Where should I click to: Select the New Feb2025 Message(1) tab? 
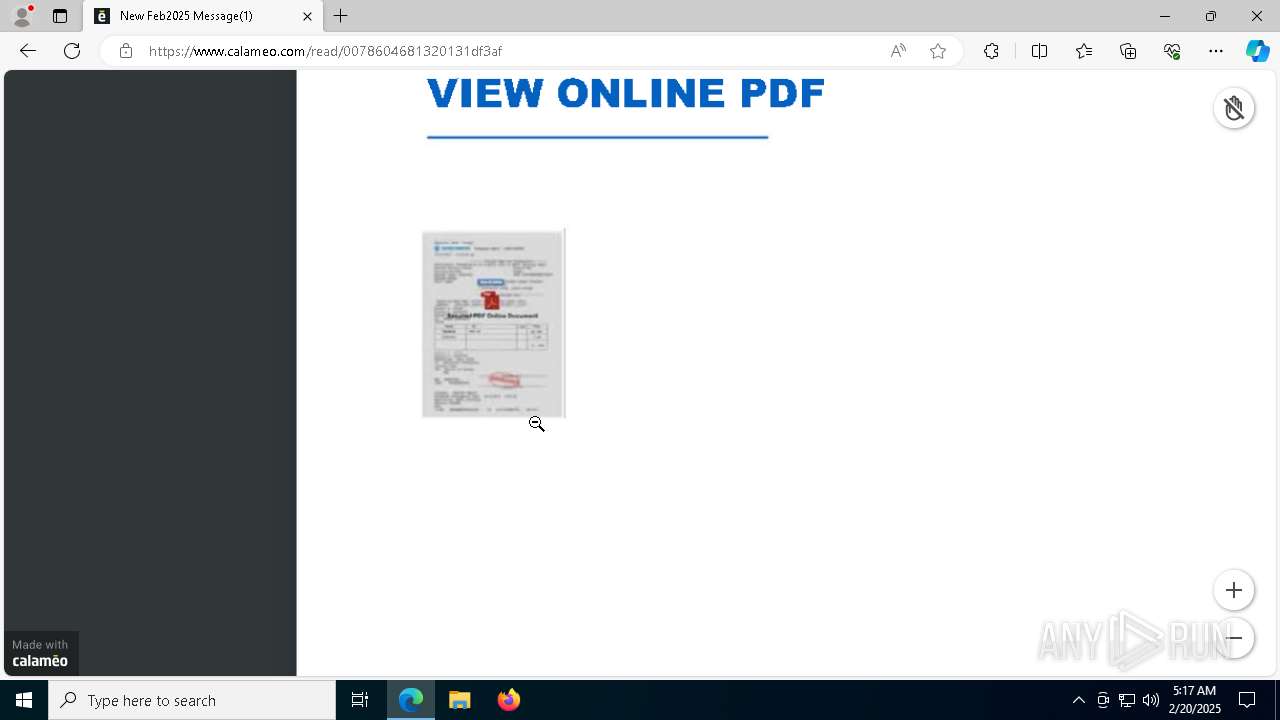pyautogui.click(x=203, y=16)
